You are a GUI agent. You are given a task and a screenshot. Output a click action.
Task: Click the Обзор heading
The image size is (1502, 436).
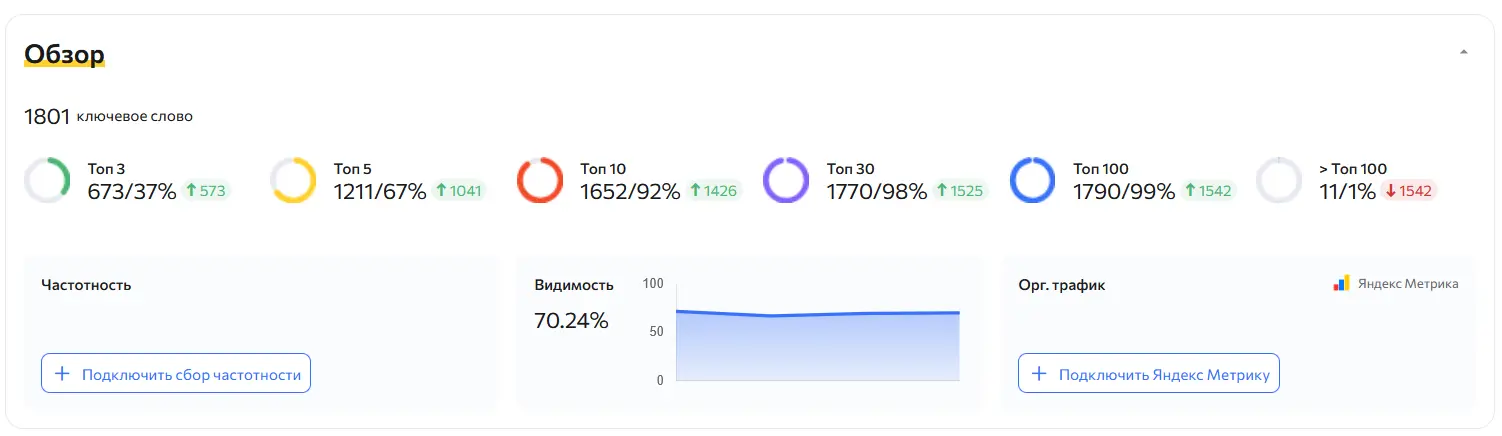pyautogui.click(x=64, y=54)
